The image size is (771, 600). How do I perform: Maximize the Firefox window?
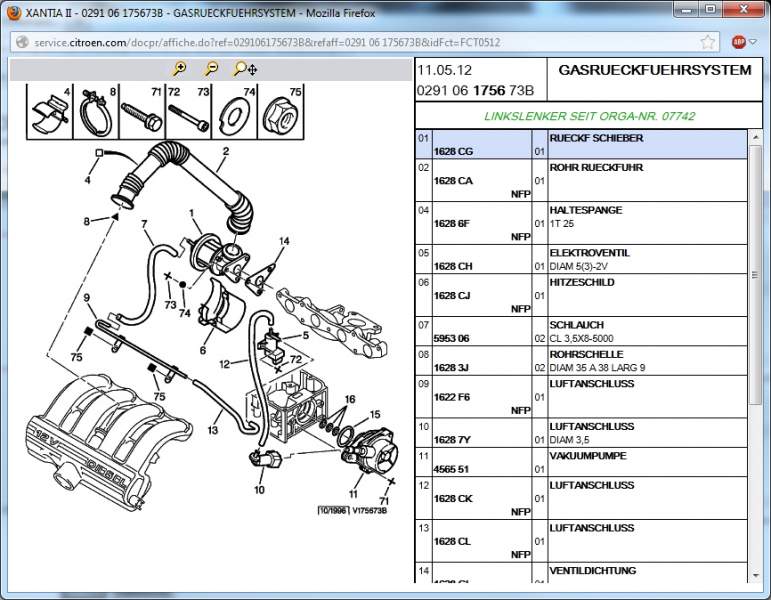point(710,9)
